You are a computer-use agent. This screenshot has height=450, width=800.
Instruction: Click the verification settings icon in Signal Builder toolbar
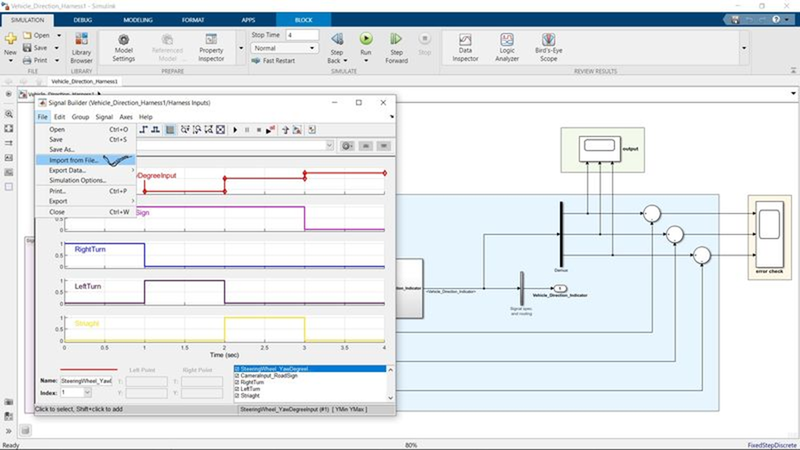[312, 130]
